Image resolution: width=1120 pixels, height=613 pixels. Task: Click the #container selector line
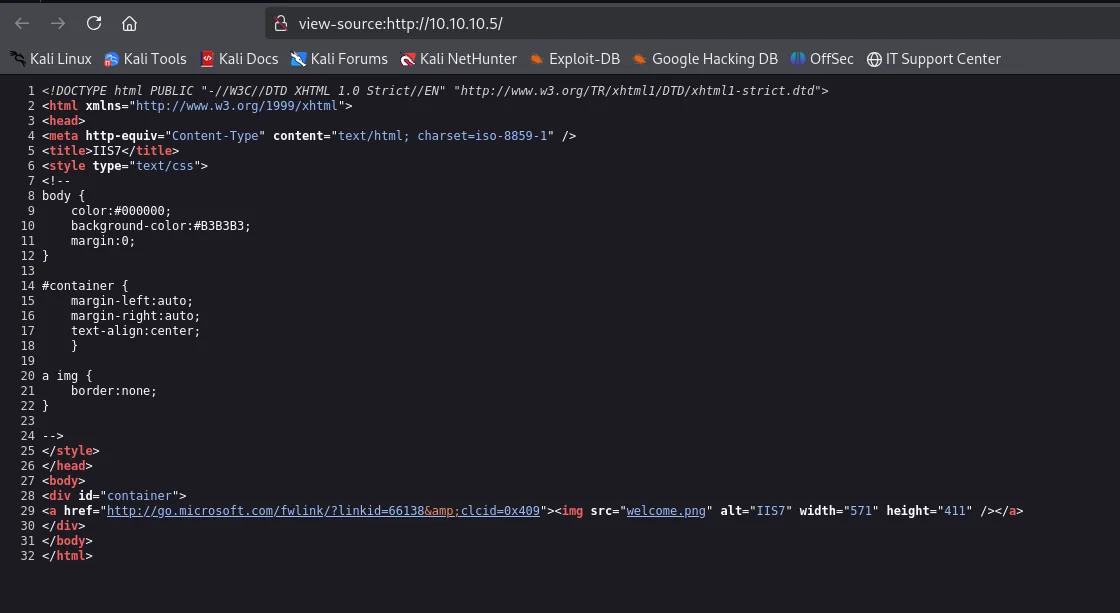coord(85,286)
